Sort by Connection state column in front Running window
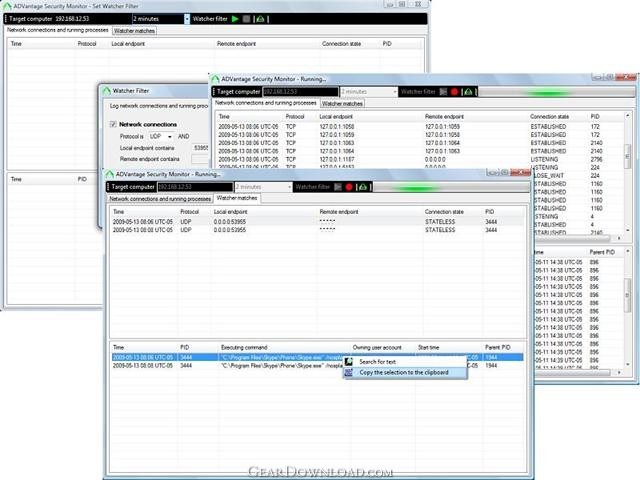 click(444, 212)
